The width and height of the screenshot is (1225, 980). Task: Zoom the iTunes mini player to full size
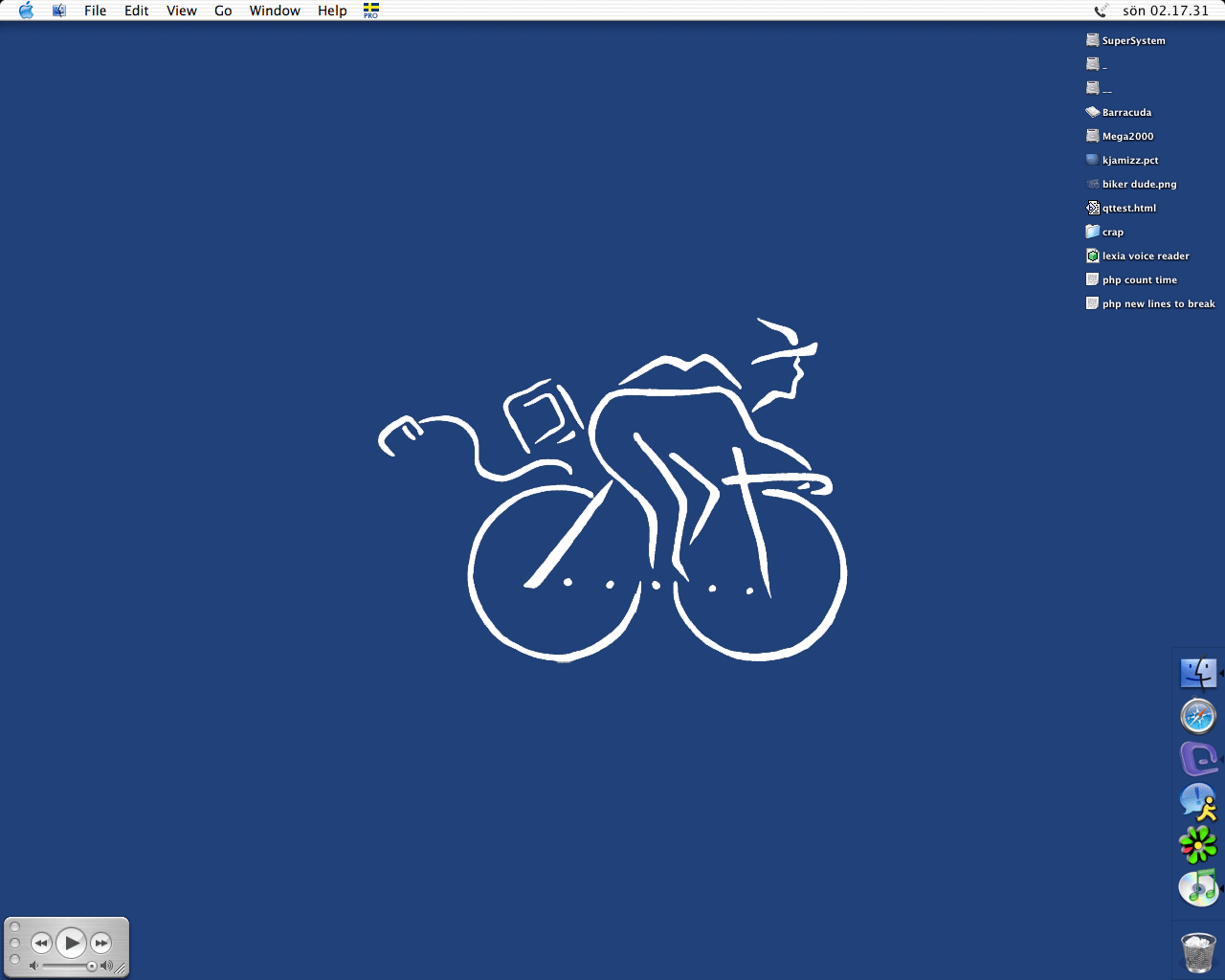point(14,959)
